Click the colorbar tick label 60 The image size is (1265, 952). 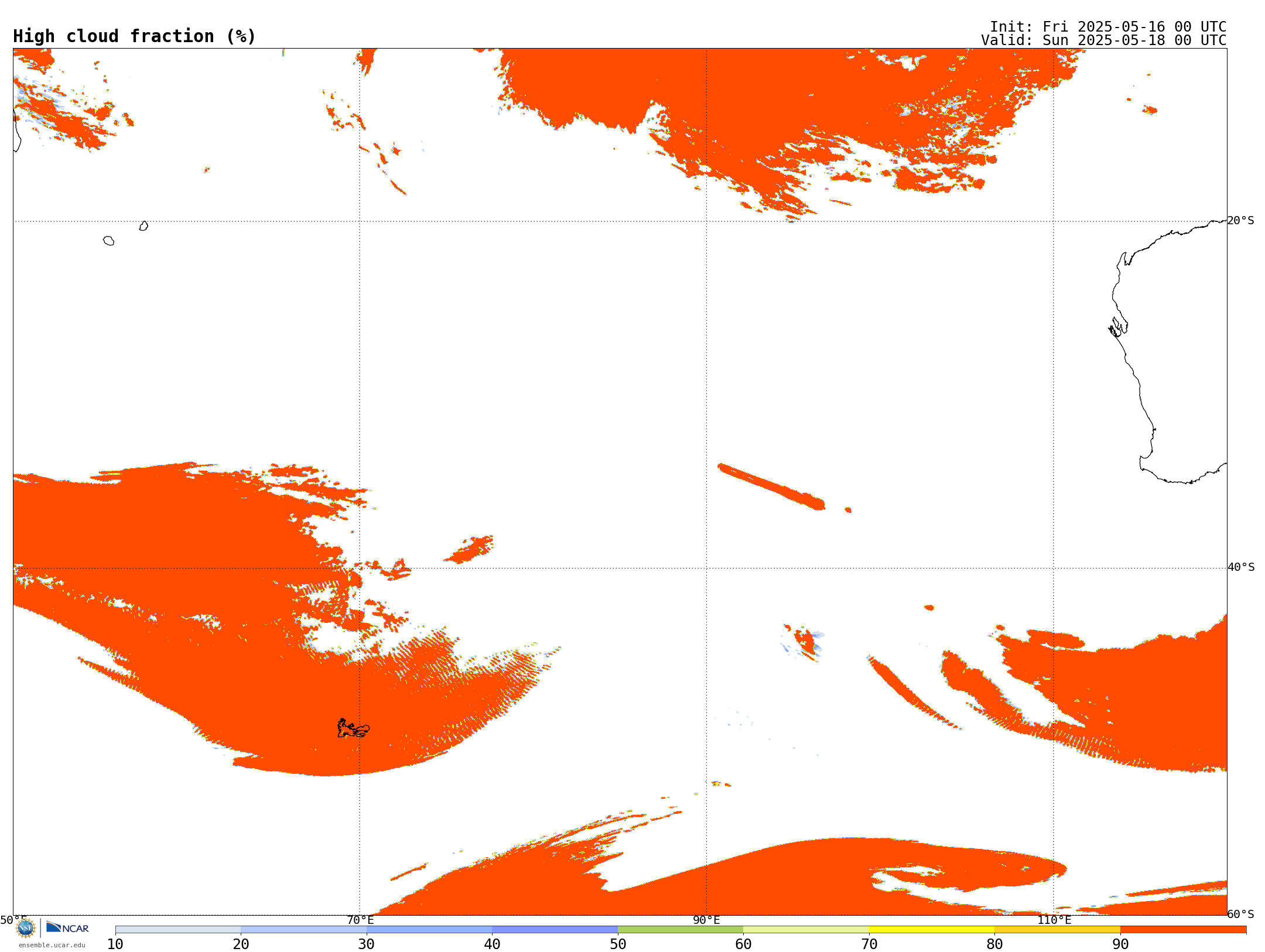coord(743,944)
